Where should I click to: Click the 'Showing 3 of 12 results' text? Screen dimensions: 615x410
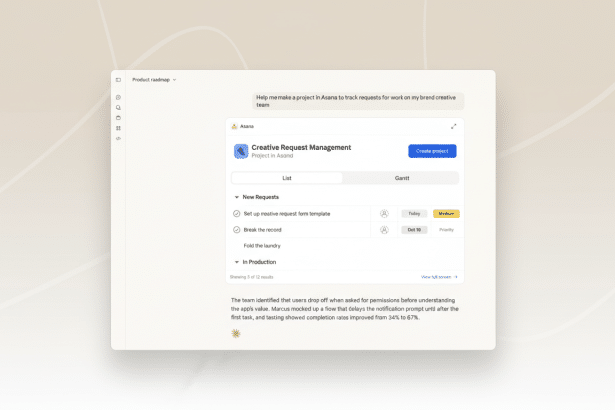pos(251,277)
